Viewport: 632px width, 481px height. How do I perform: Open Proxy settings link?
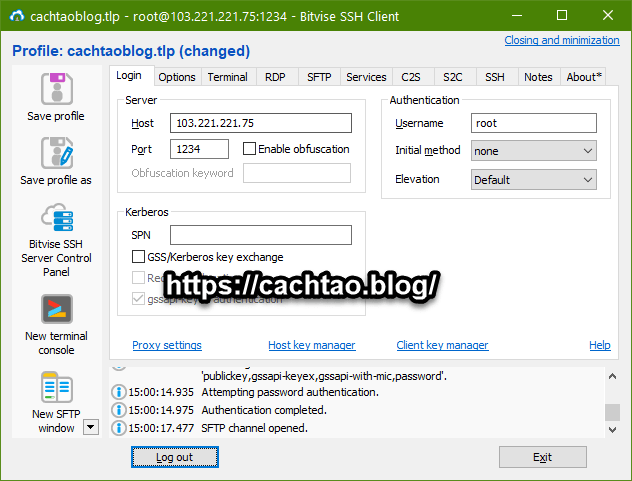tap(167, 345)
